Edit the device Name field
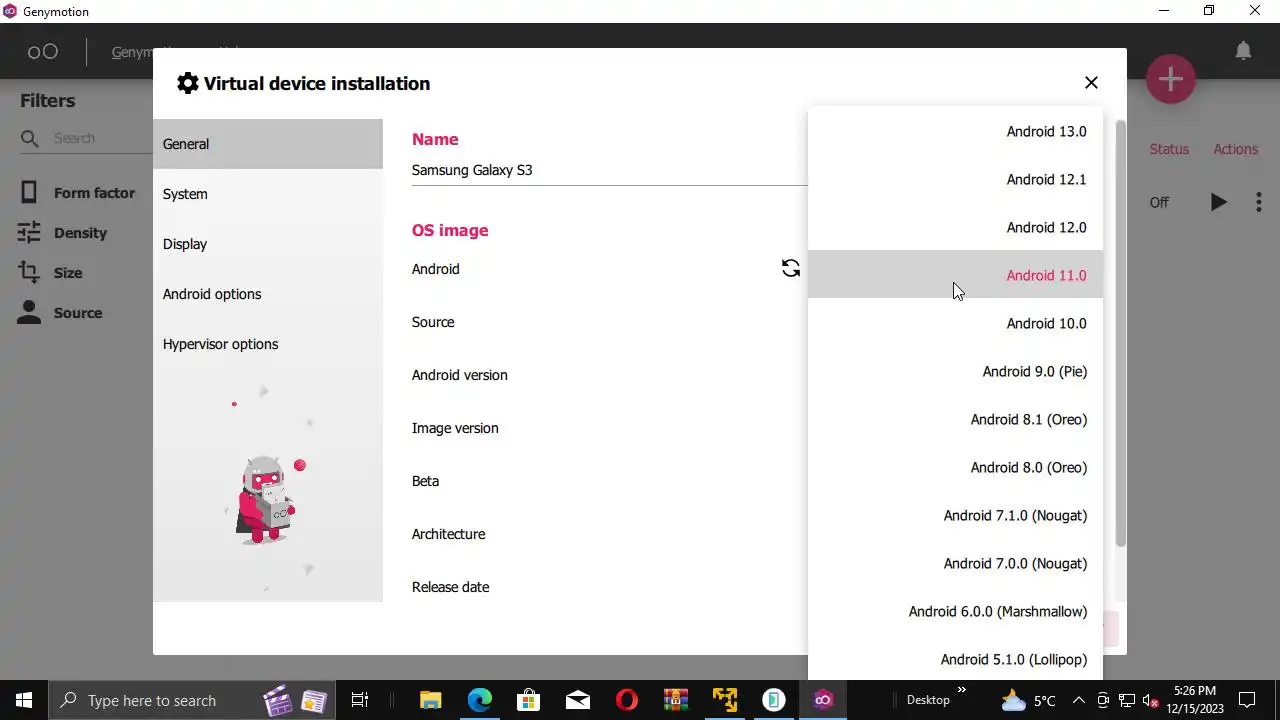1280x720 pixels. pos(609,170)
